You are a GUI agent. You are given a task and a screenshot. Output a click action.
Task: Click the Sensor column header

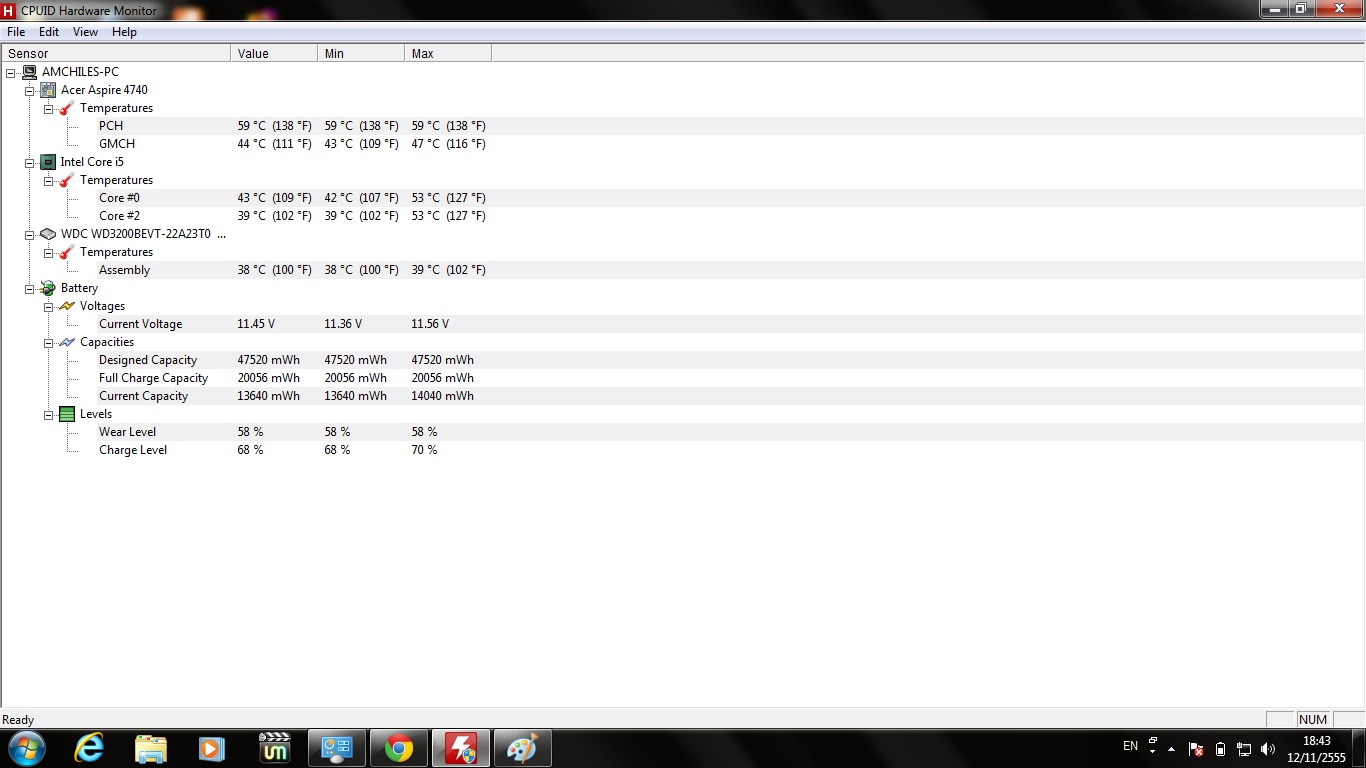tap(116, 53)
